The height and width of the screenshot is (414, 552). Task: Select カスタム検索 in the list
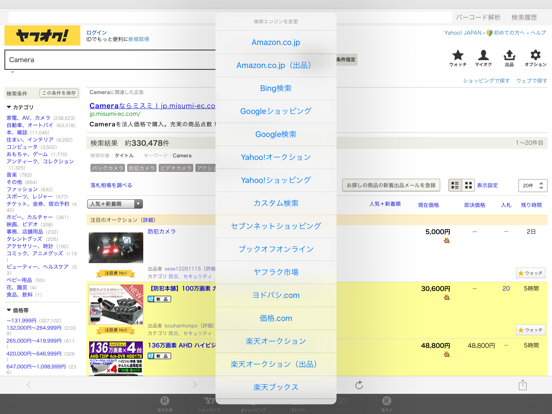pyautogui.click(x=276, y=203)
